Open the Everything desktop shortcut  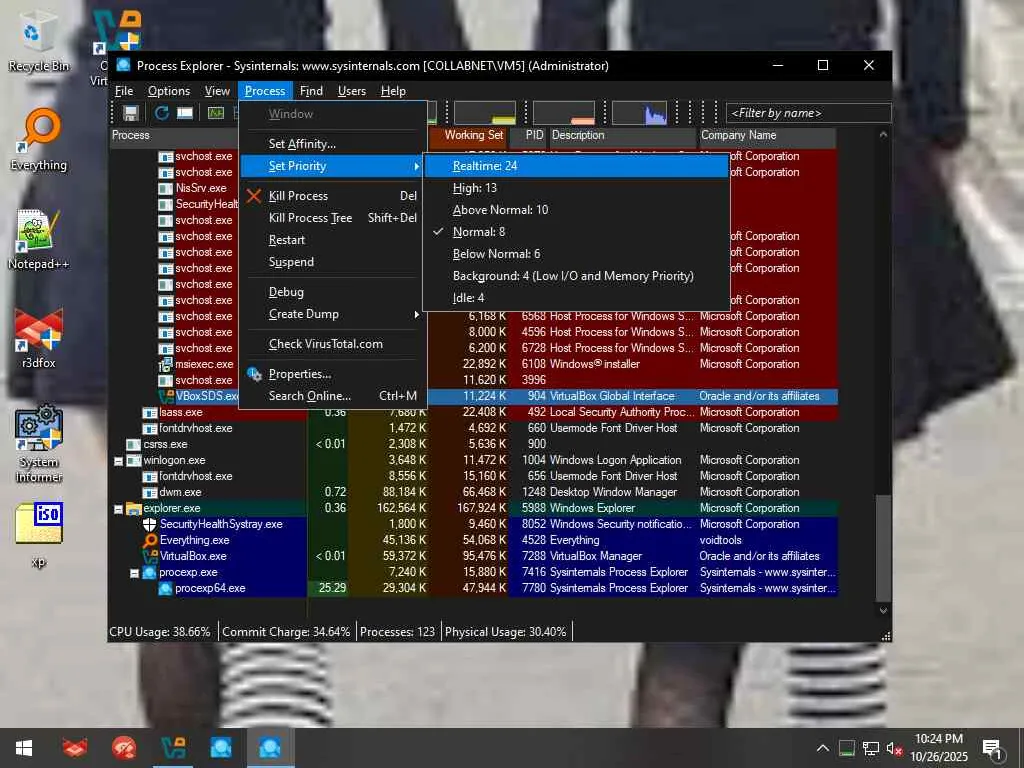coord(38,140)
